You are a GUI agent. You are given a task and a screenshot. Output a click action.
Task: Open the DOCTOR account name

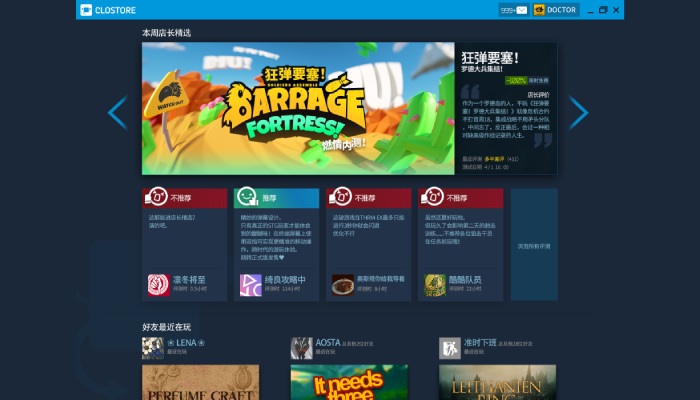(562, 10)
